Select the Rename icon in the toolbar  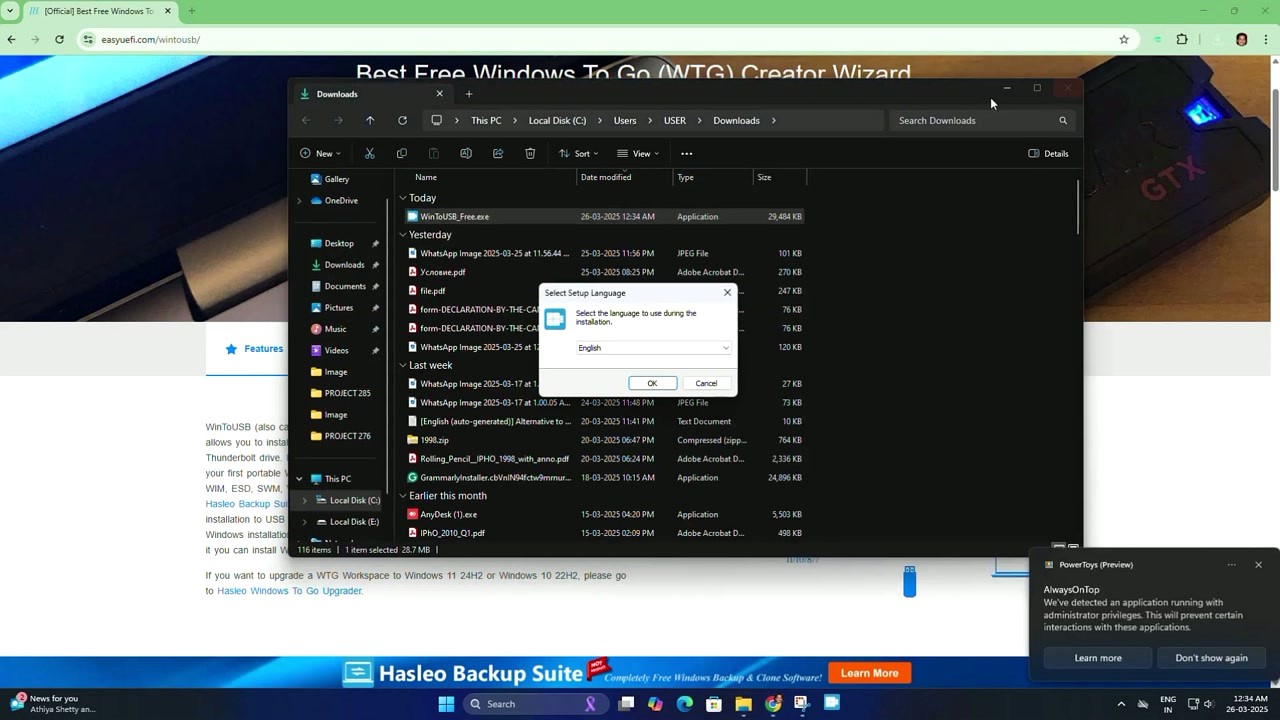[x=466, y=153]
